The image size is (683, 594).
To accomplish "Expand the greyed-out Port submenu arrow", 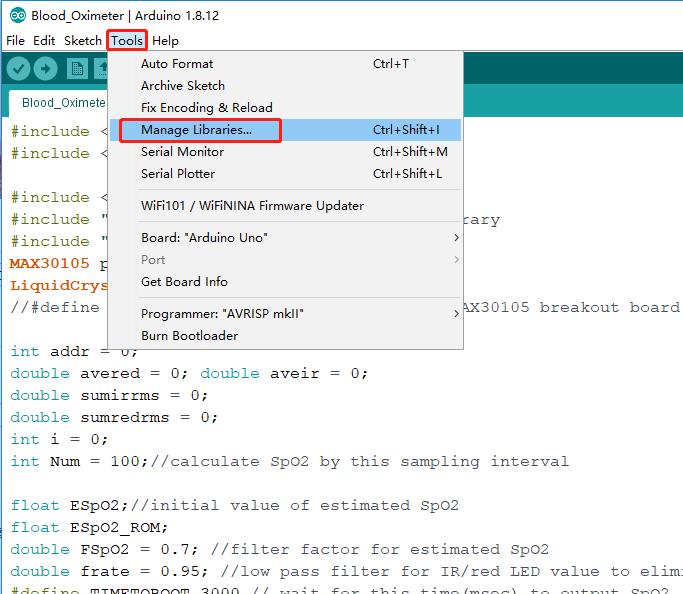I will [x=456, y=260].
